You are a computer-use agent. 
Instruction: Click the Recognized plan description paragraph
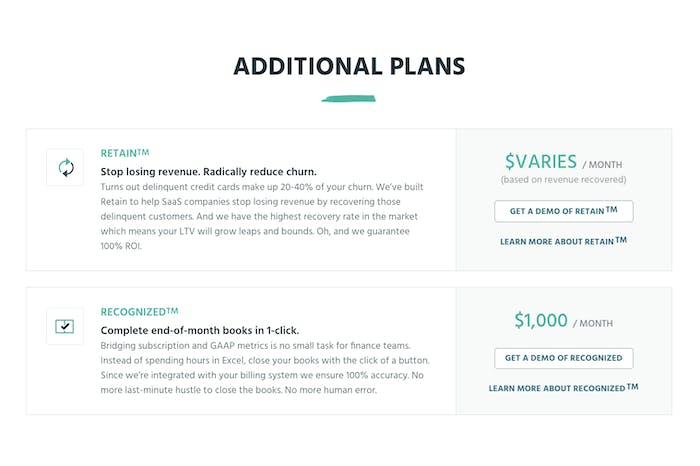(x=265, y=367)
